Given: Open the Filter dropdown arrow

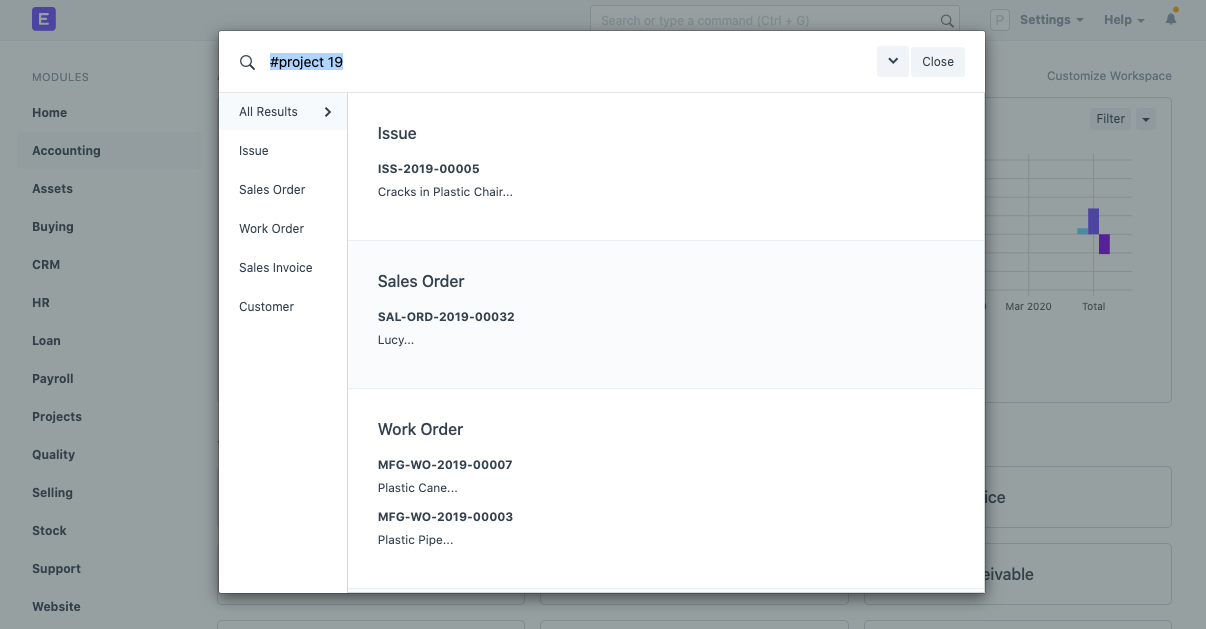Looking at the screenshot, I should (1146, 118).
